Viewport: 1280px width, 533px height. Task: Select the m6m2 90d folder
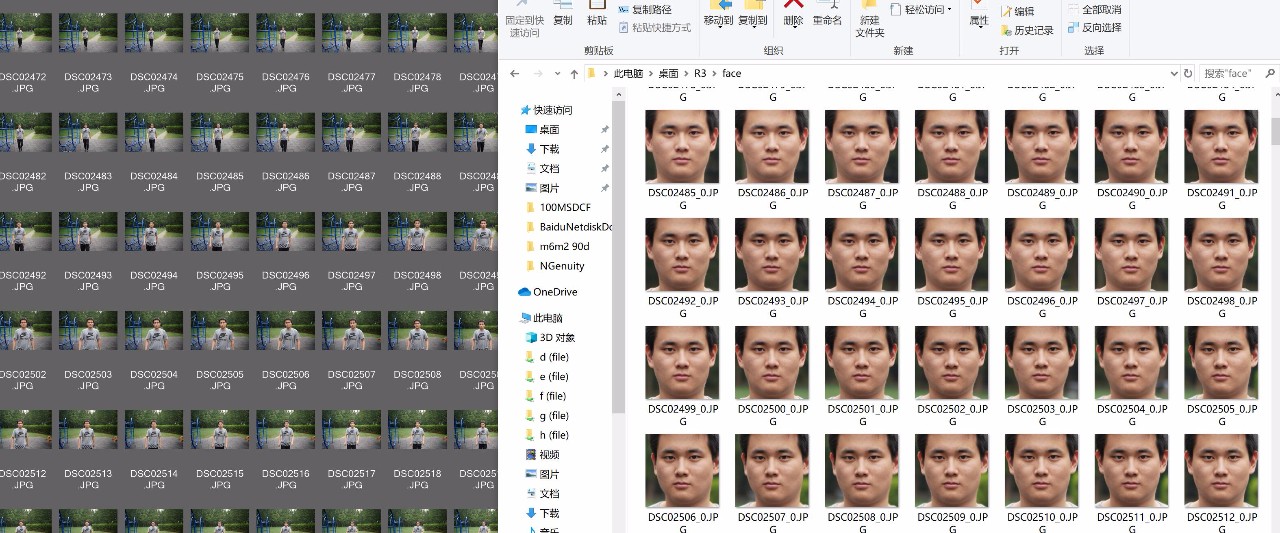(556, 247)
